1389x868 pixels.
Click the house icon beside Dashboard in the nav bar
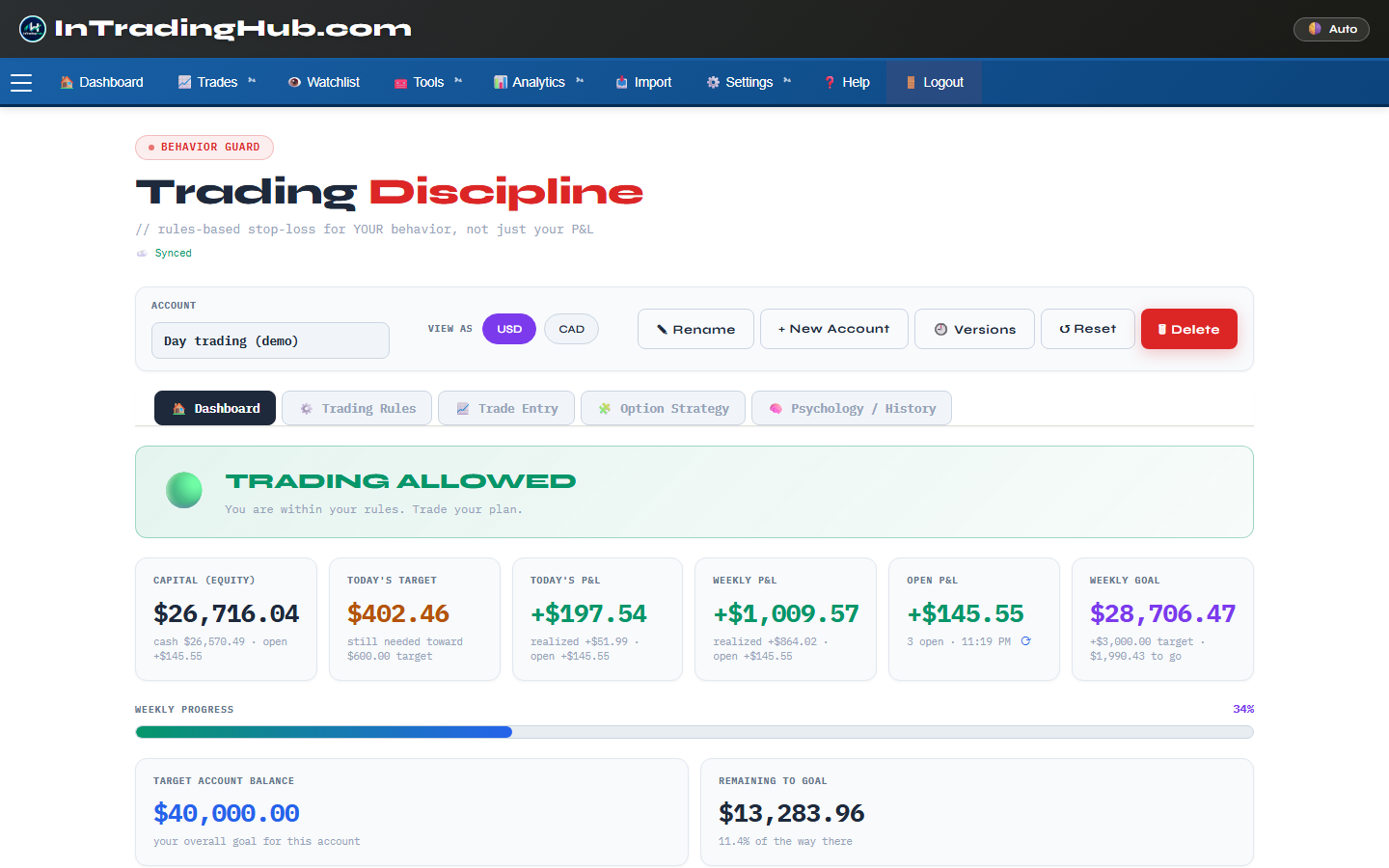click(x=67, y=83)
